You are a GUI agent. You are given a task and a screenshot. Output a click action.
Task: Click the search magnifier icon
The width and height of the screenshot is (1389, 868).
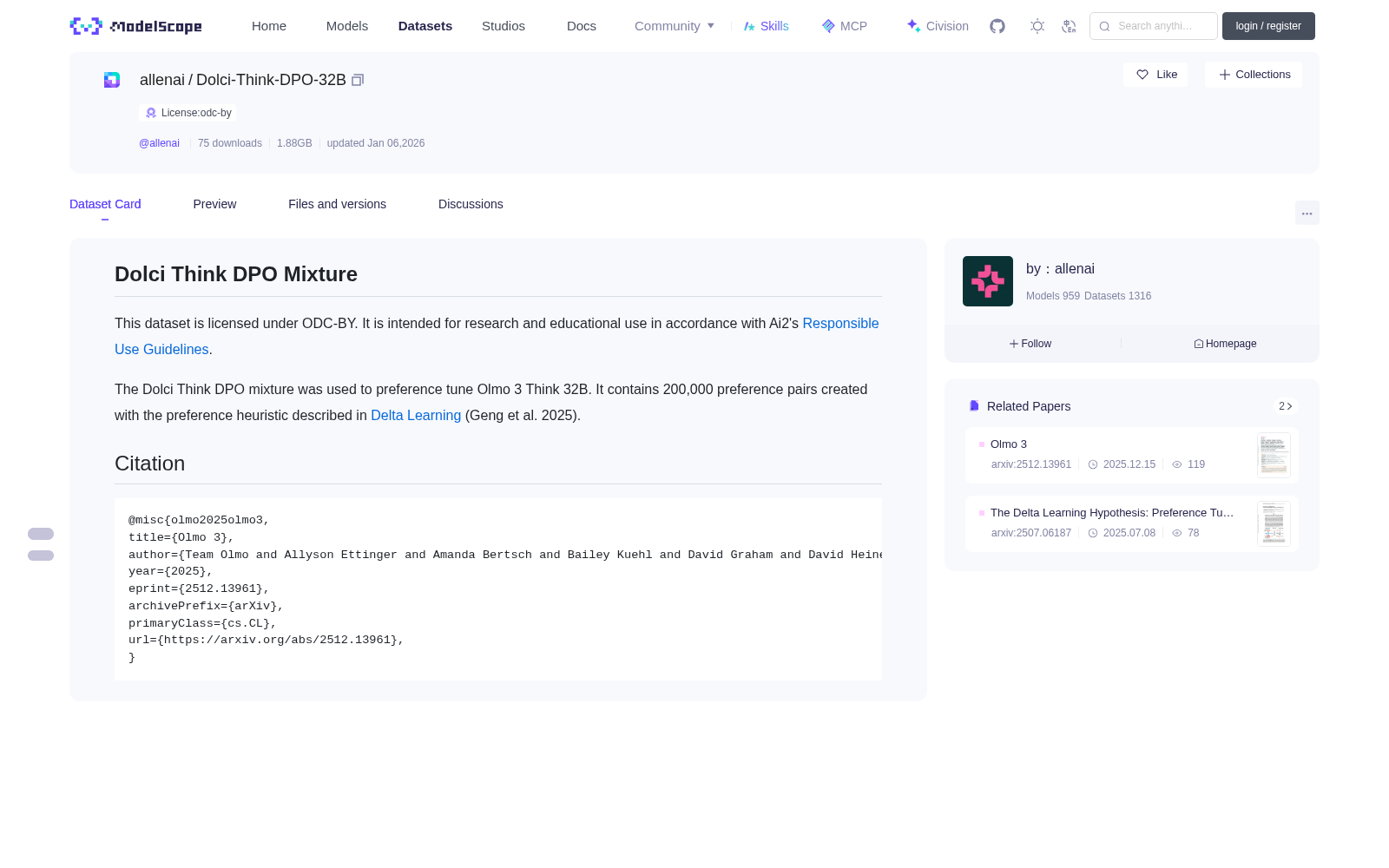(1104, 26)
